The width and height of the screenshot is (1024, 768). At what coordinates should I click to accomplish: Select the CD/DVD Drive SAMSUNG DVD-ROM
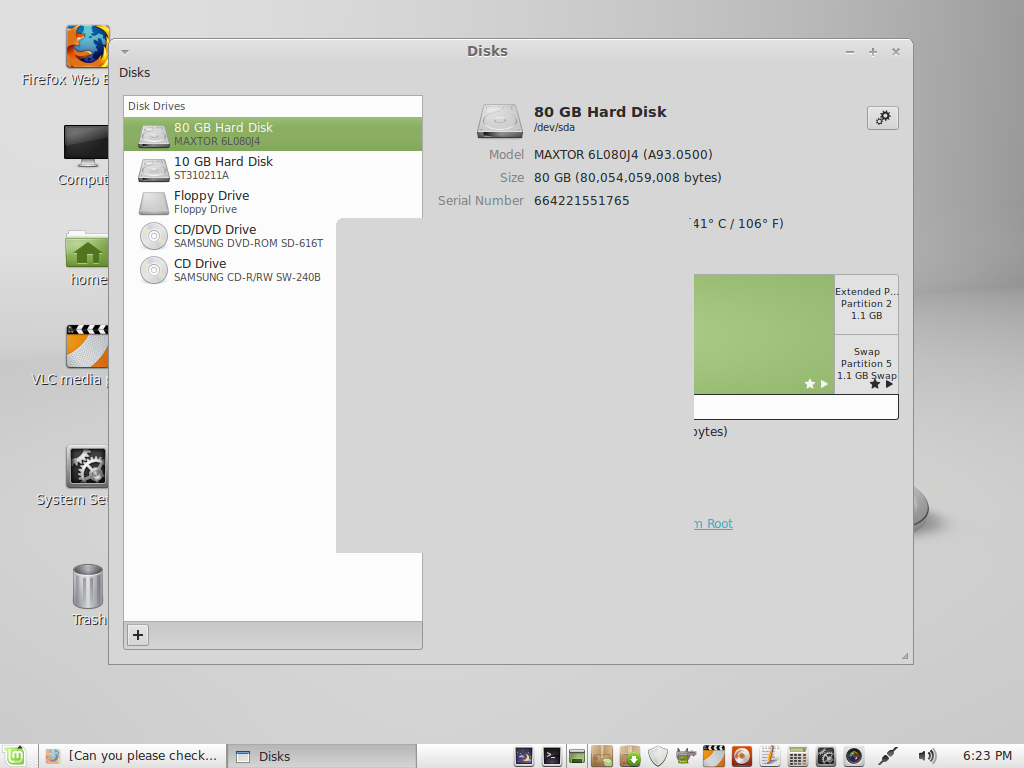pos(230,236)
